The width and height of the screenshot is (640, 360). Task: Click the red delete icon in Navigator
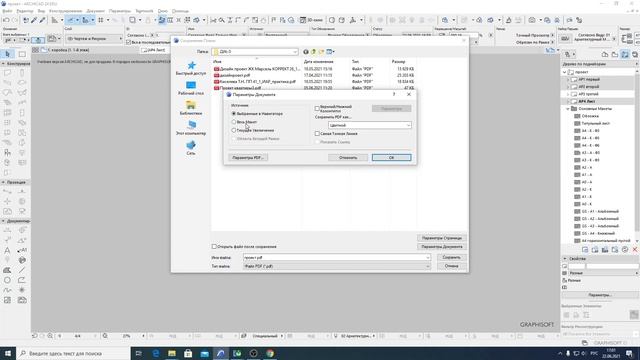[x=635, y=249]
